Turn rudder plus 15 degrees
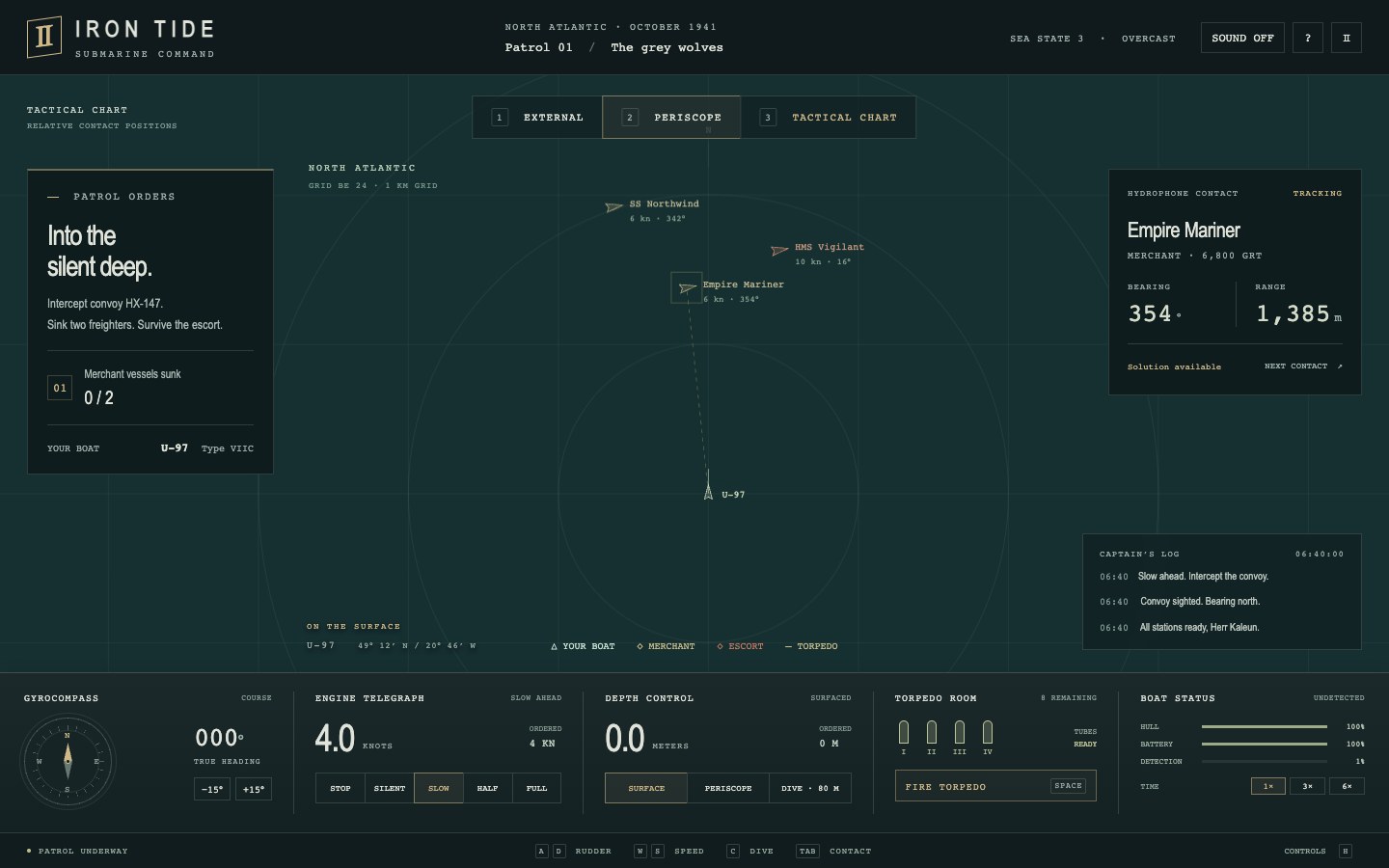This screenshot has height=868, width=1389. [254, 789]
